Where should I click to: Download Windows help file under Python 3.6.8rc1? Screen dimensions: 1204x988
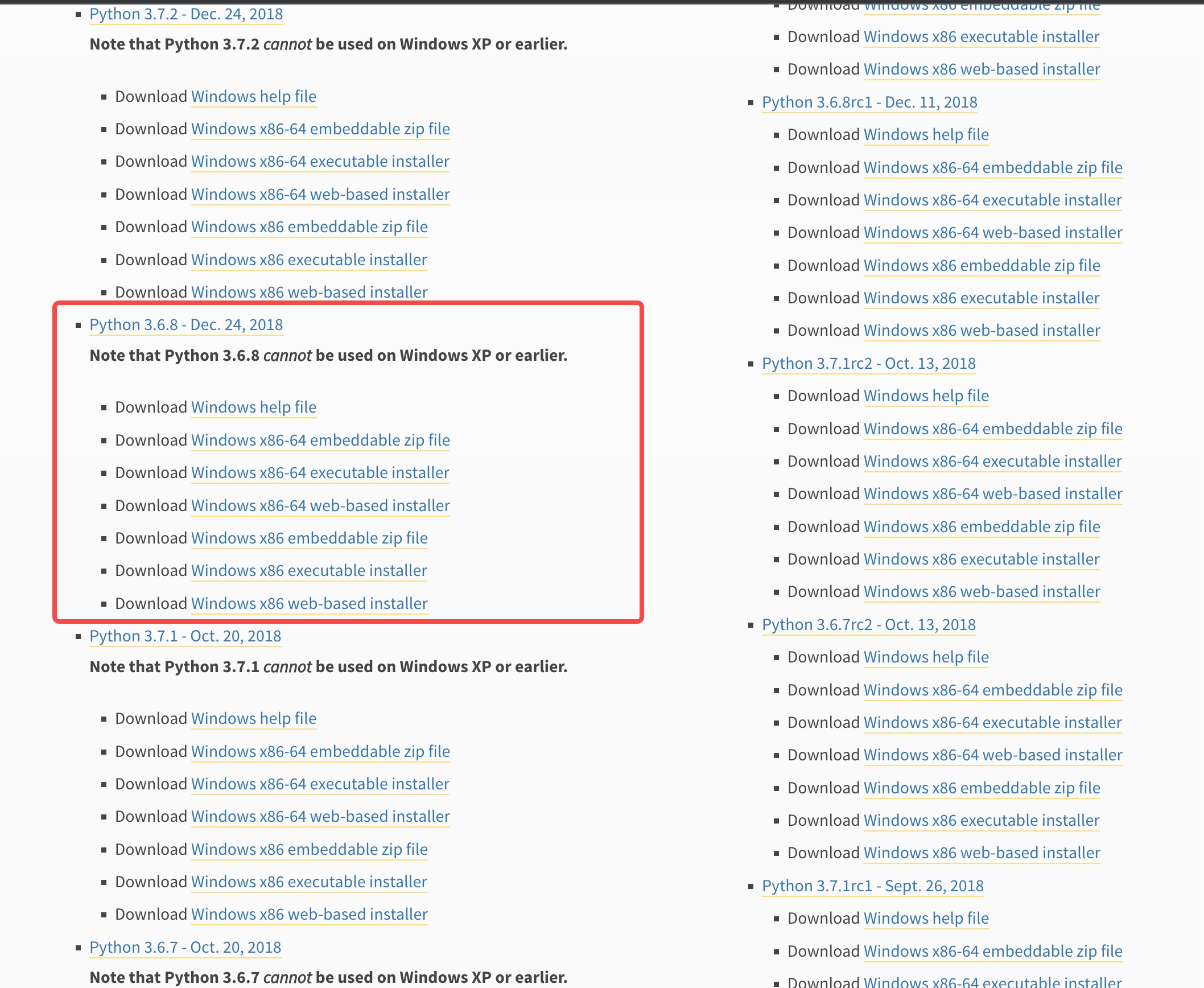(x=926, y=135)
